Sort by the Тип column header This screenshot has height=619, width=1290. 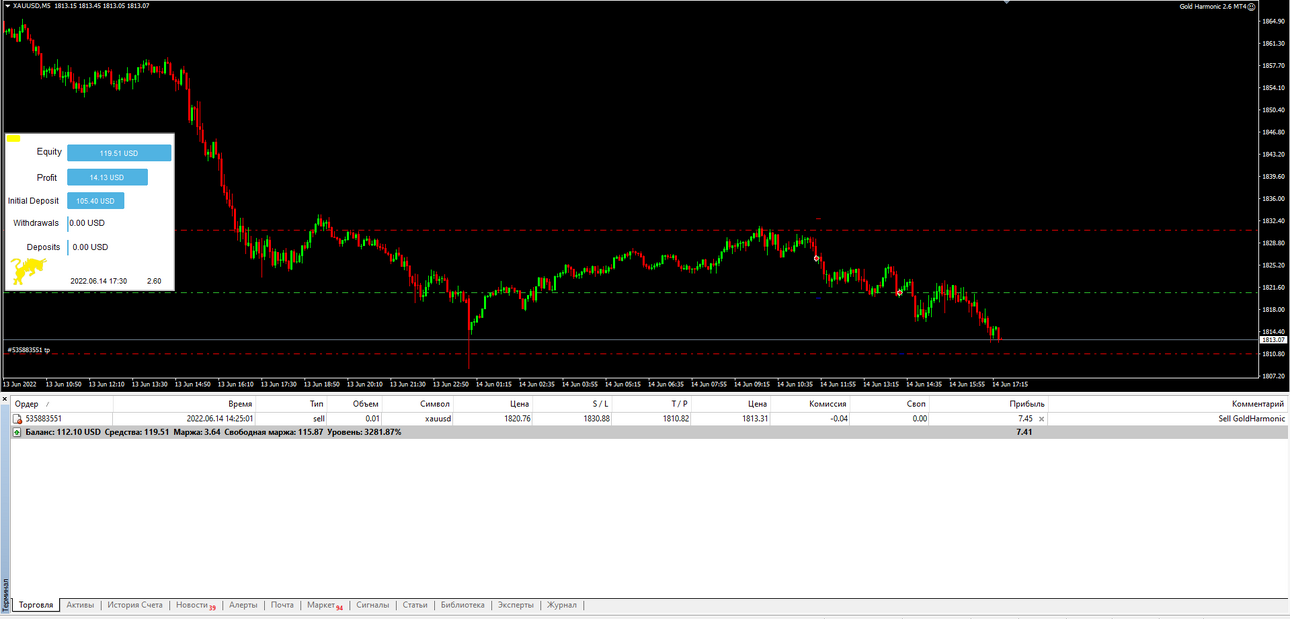click(291, 404)
